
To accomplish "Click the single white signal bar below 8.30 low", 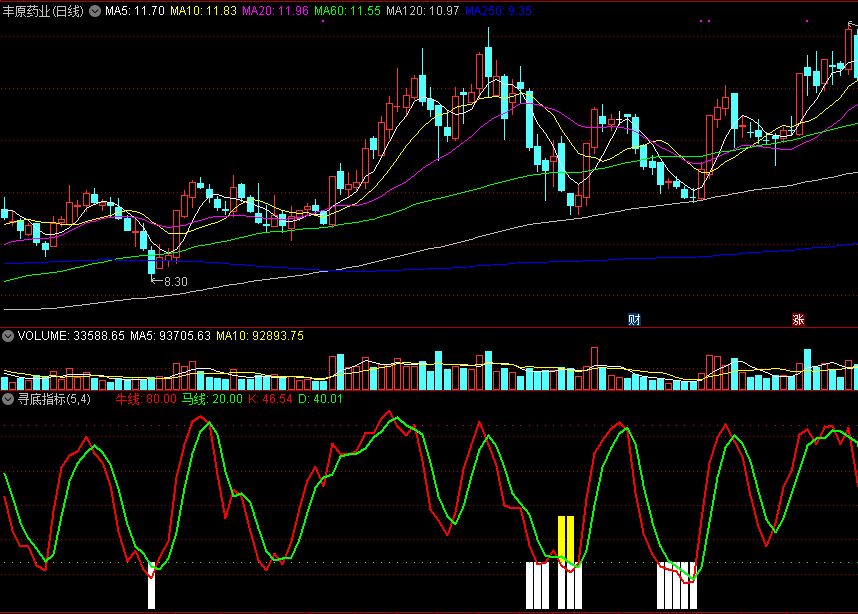I will [x=152, y=586].
